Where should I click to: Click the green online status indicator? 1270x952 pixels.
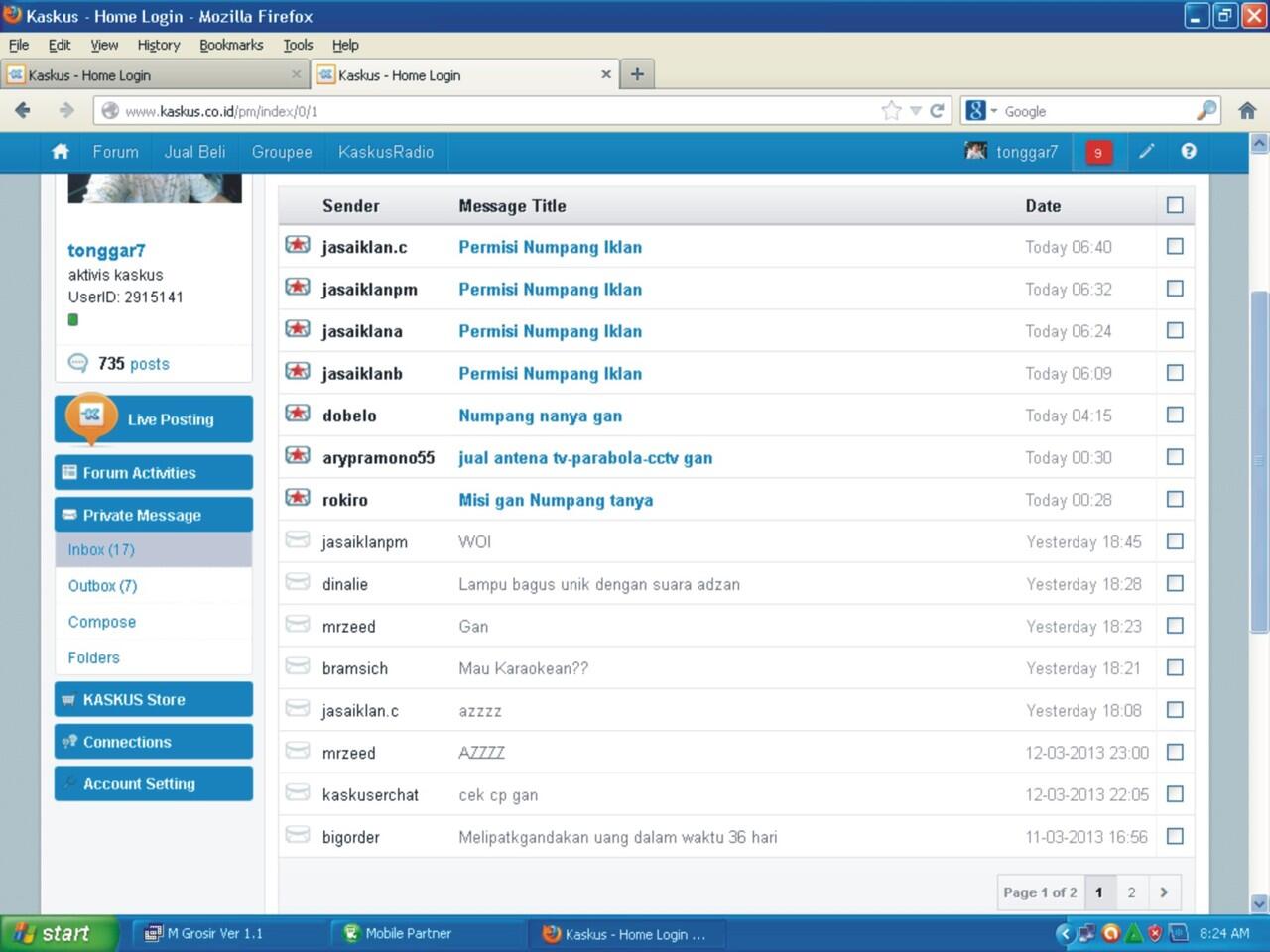[x=72, y=319]
